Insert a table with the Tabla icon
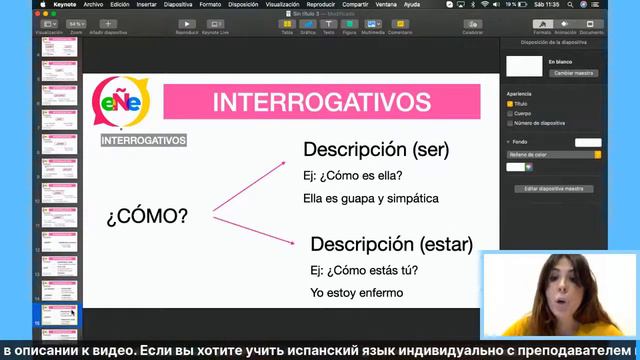The height and width of the screenshot is (360, 640). (287, 24)
